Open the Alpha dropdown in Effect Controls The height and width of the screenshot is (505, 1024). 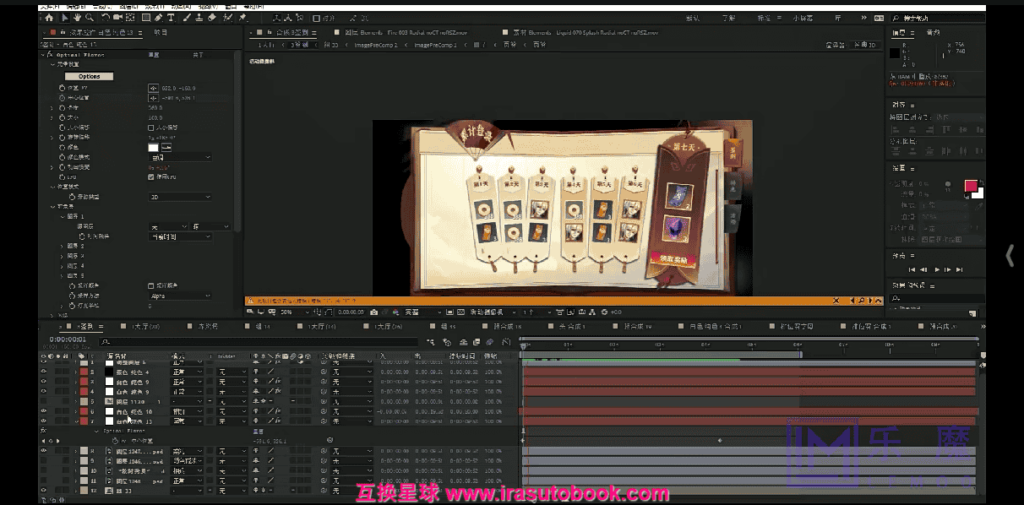[x=180, y=296]
